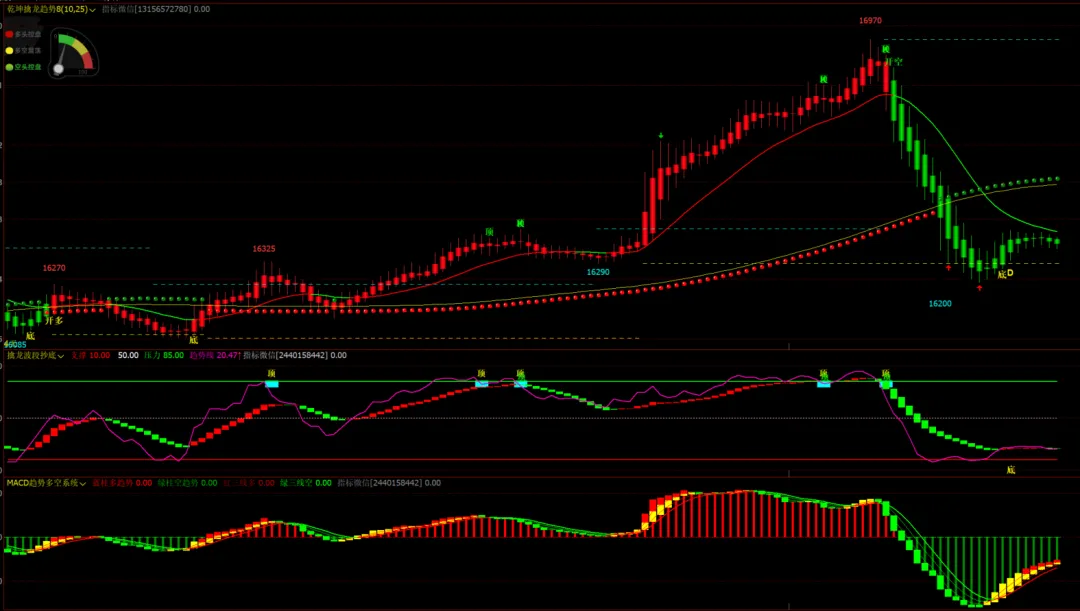Image resolution: width=1080 pixels, height=611 pixels.
Task: Click the green 空头控盘 legend dot
Action: [9, 67]
